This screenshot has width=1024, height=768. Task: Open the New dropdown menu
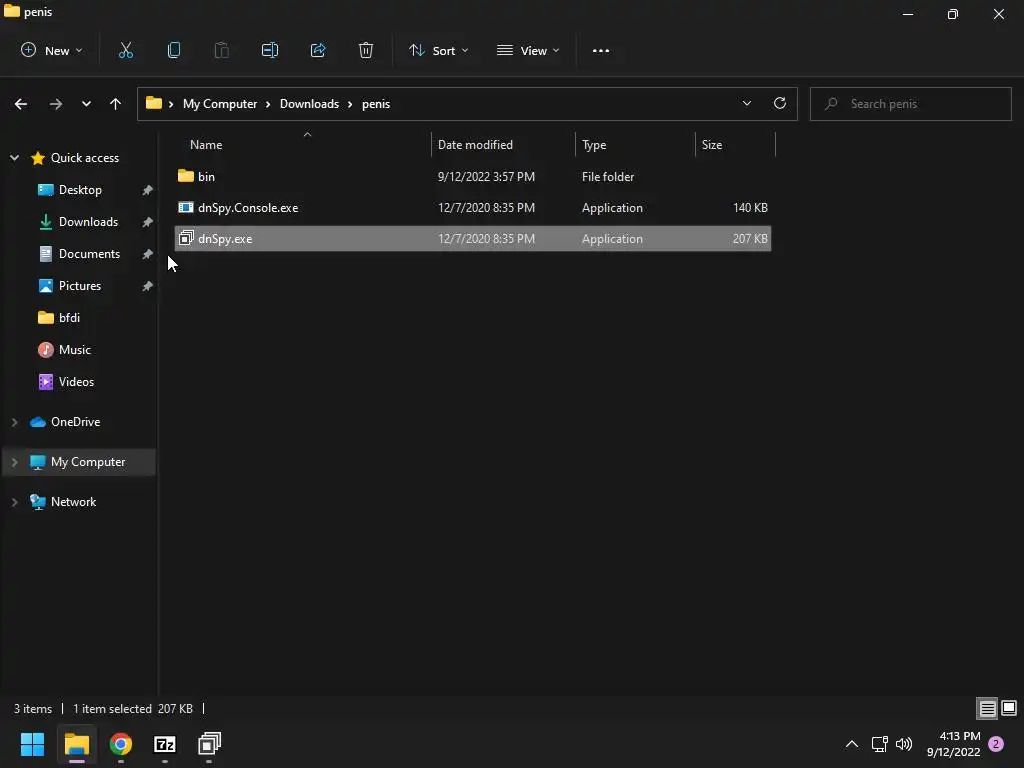point(52,50)
